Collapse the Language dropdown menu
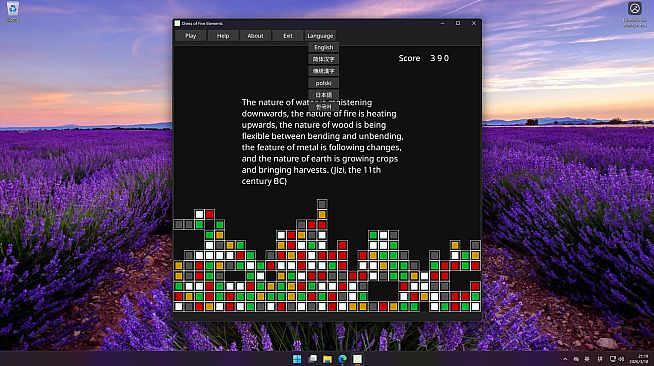 click(320, 36)
